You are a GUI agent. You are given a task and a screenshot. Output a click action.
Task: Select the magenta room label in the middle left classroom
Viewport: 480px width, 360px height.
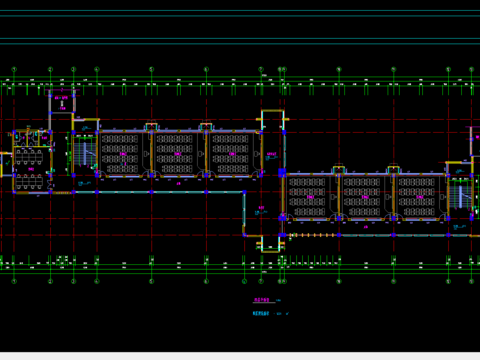[178, 154]
